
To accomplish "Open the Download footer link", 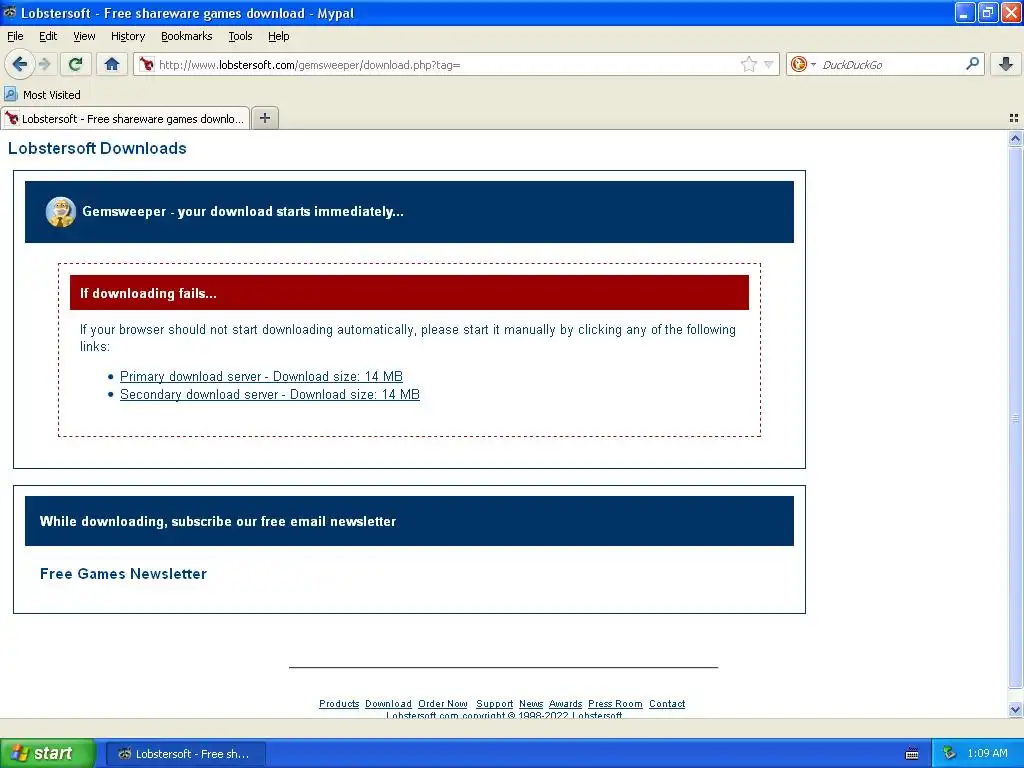I will [x=388, y=703].
